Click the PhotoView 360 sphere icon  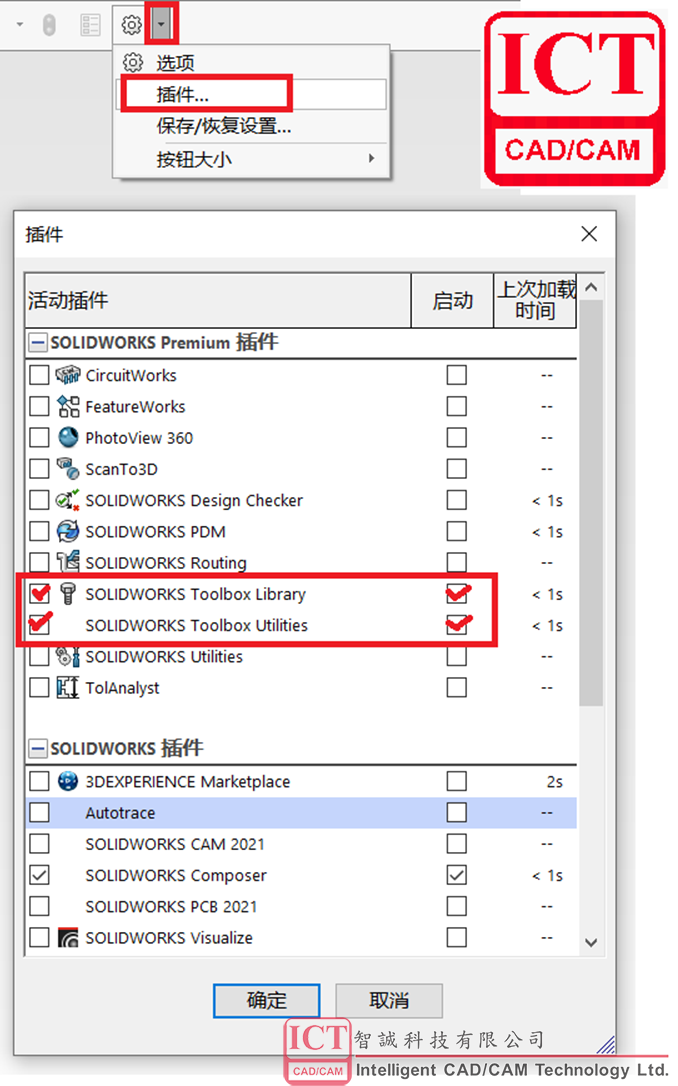(68, 438)
